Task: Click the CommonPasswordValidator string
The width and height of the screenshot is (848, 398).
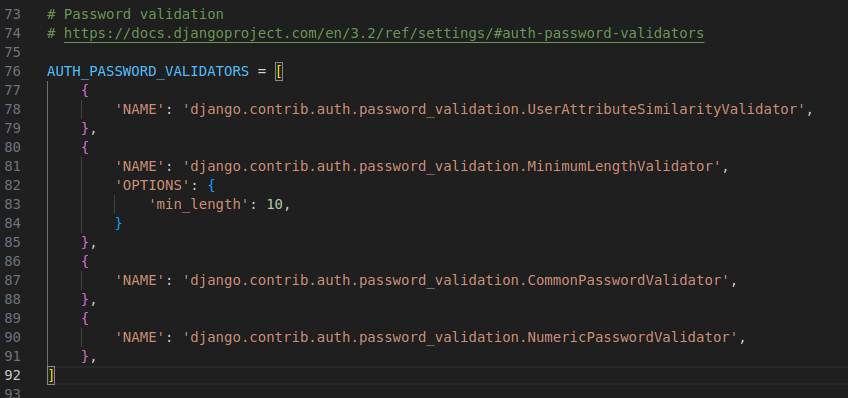Action: point(456,281)
